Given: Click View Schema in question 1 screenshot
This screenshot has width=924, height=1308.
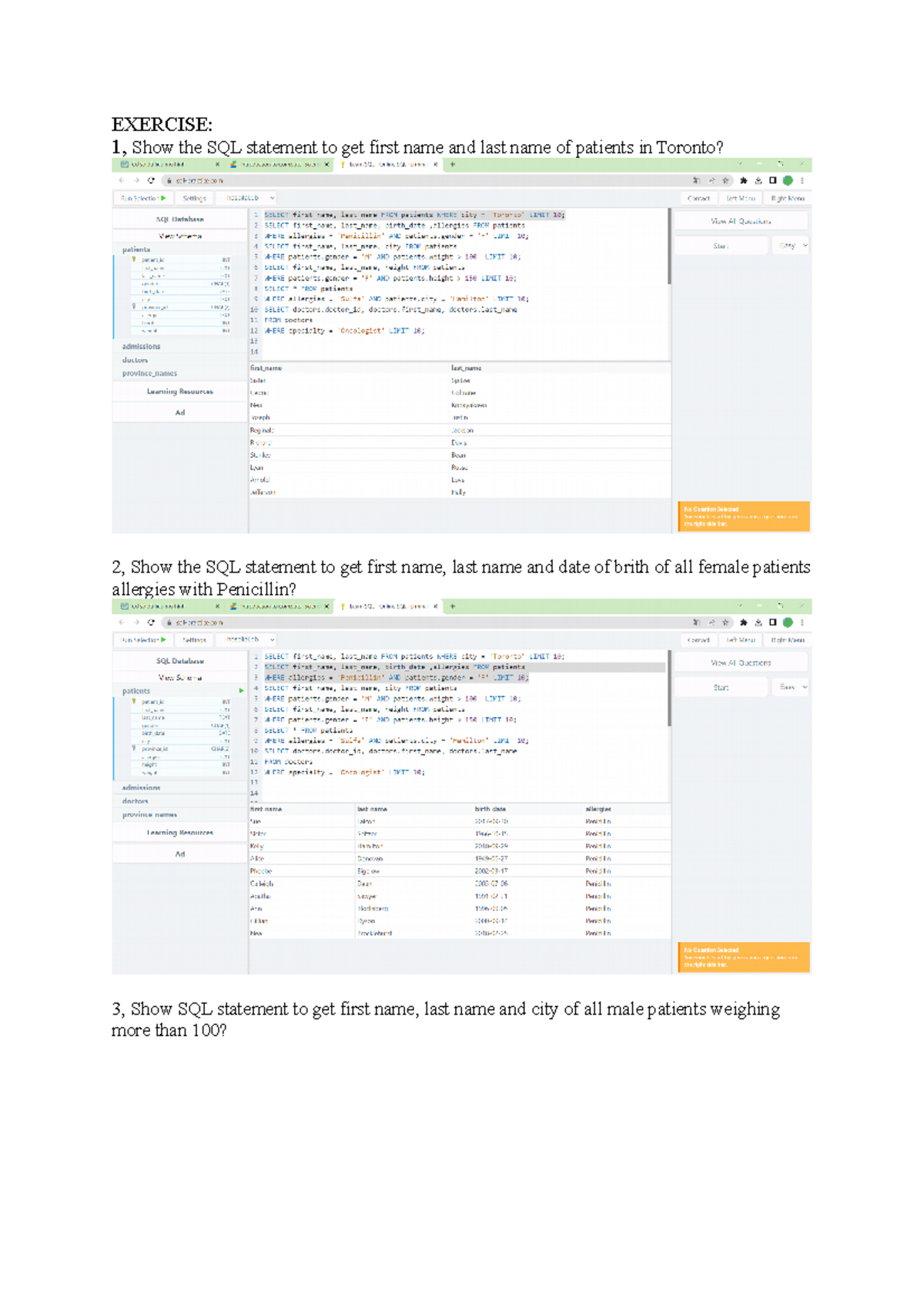Looking at the screenshot, I should [179, 236].
